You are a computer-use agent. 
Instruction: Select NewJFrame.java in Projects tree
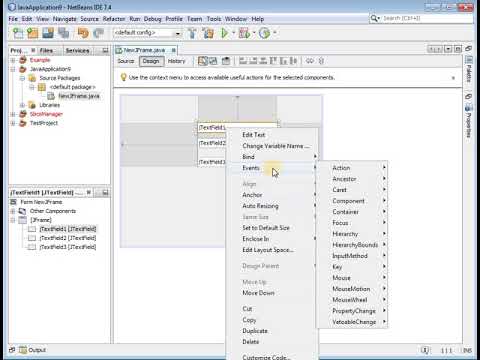click(x=79, y=96)
